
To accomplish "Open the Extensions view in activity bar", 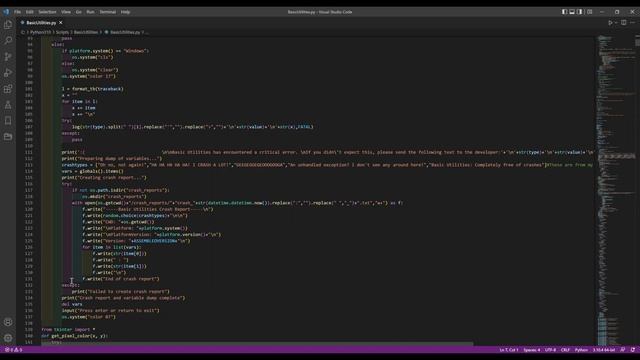I will click(8, 89).
